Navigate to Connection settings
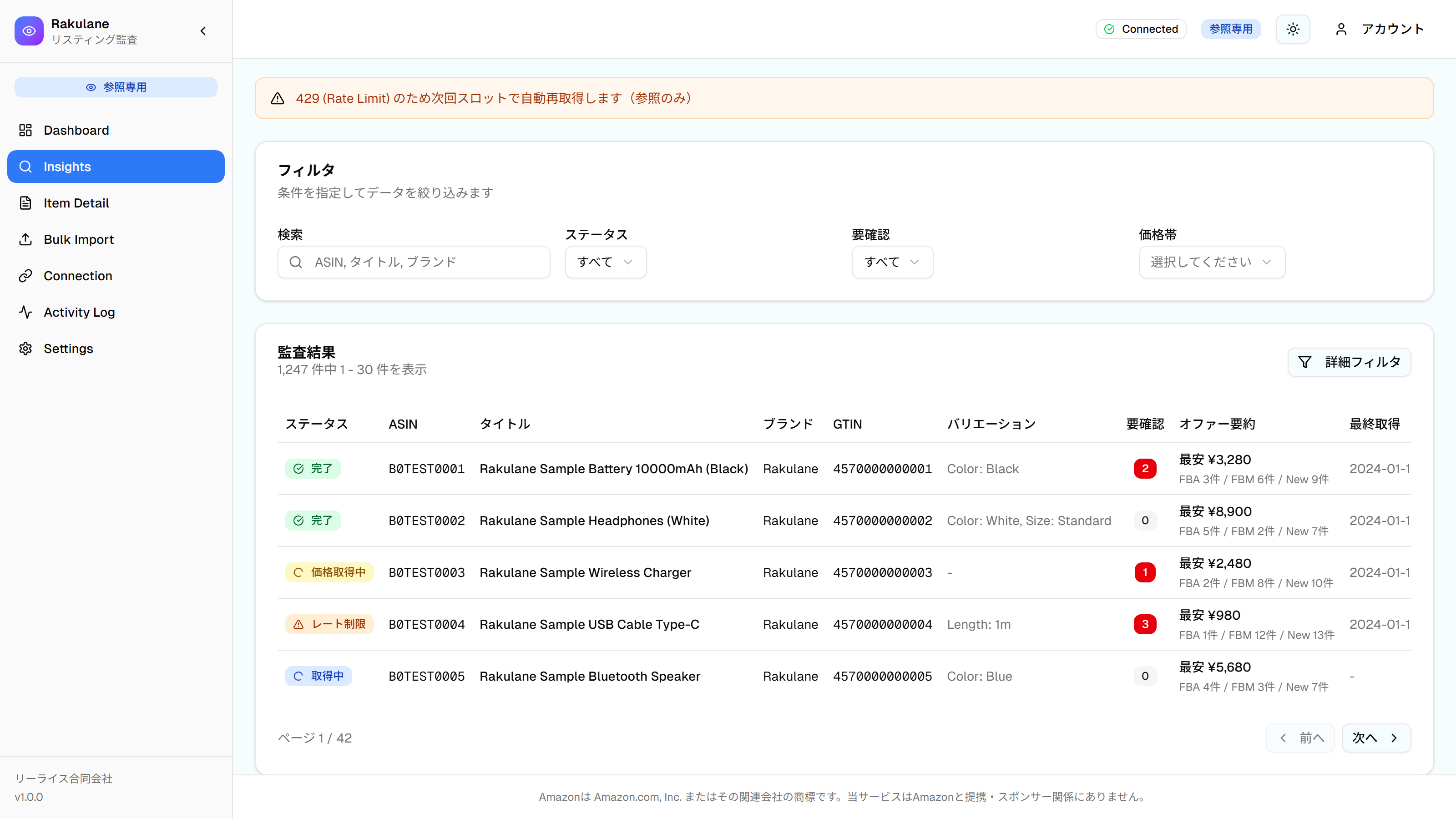Screen dimensions: 1456x819 116,276
